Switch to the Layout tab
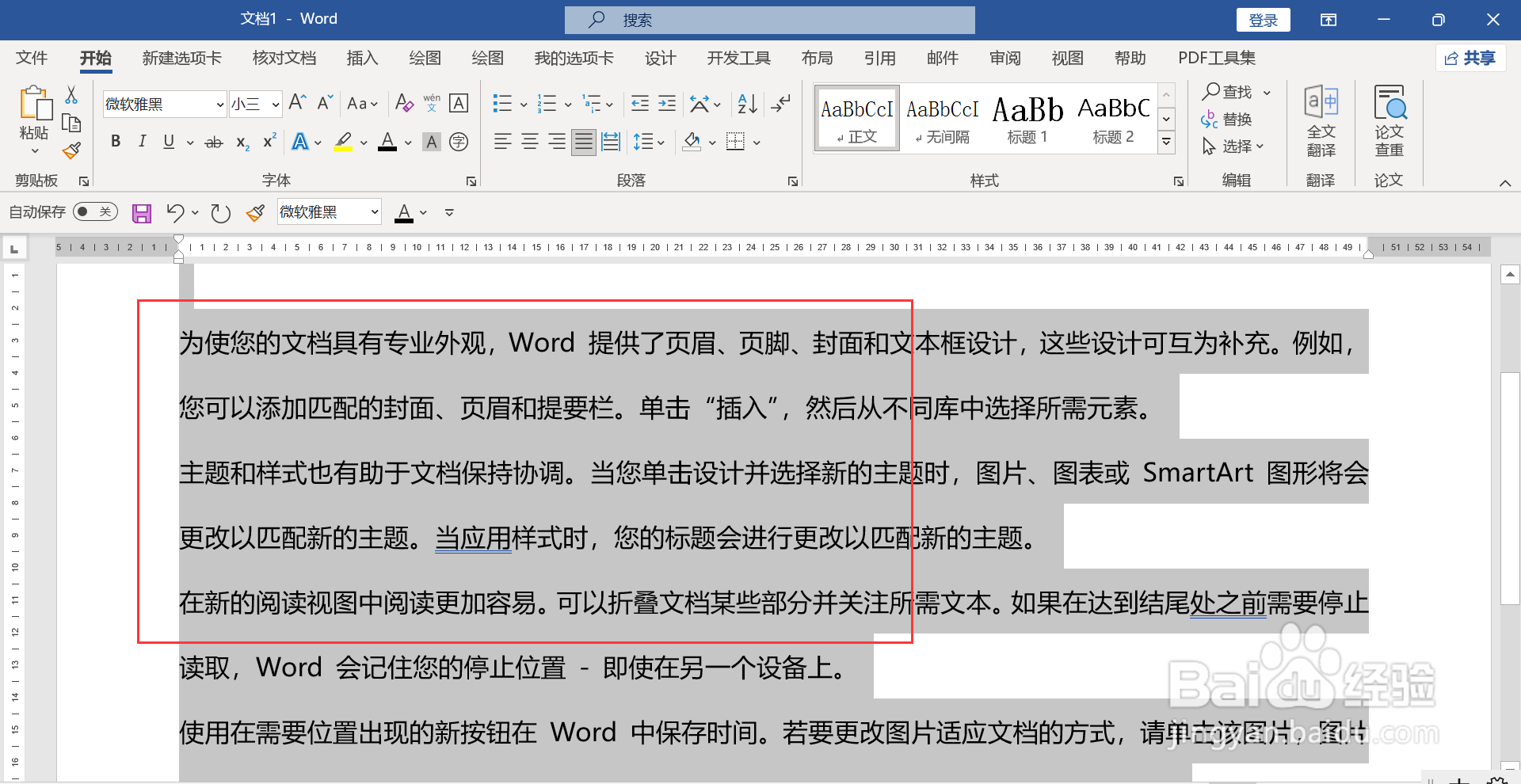The image size is (1521, 784). [817, 58]
